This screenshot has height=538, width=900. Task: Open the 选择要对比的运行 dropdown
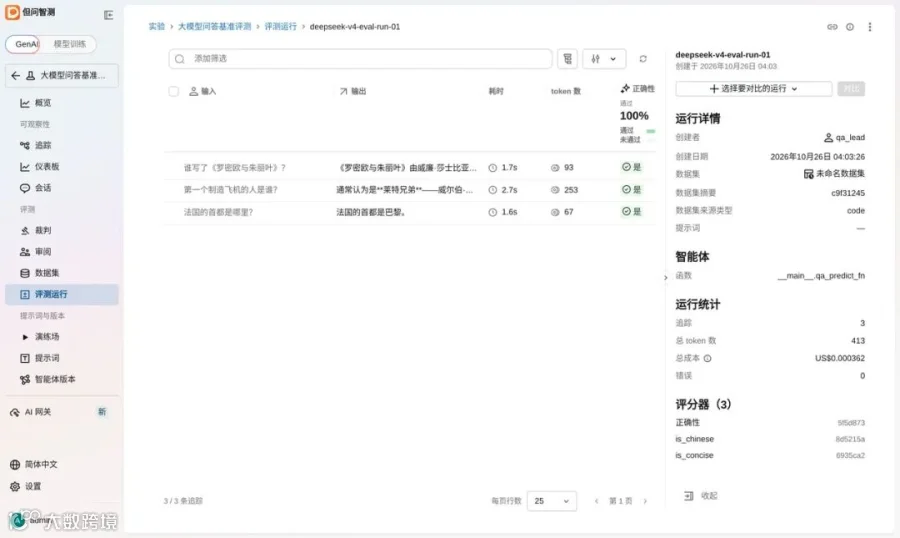pyautogui.click(x=754, y=88)
